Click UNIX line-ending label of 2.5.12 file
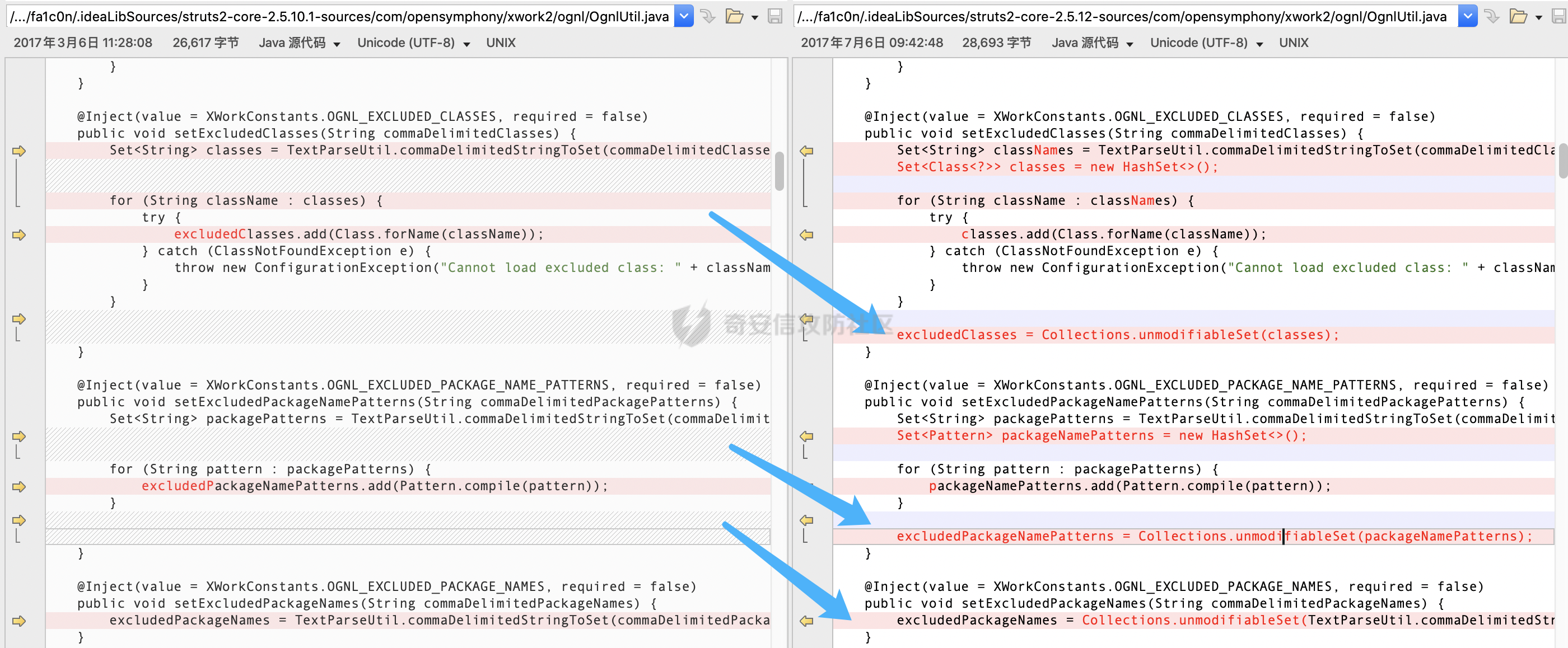The height and width of the screenshot is (648, 1568). pyautogui.click(x=1294, y=43)
